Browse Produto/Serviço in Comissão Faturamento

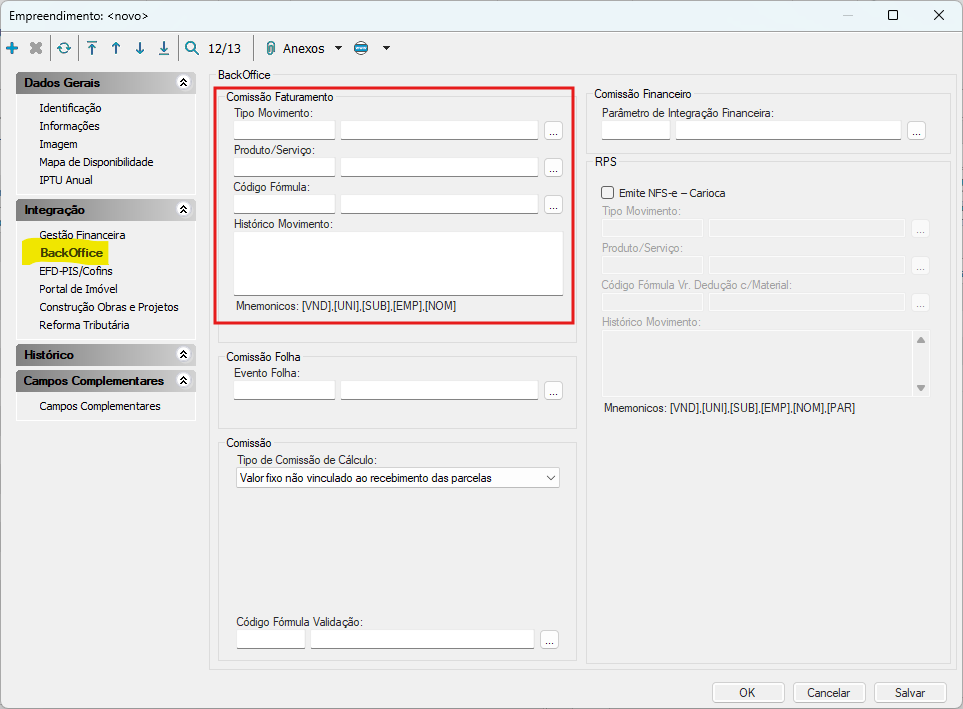click(x=553, y=168)
